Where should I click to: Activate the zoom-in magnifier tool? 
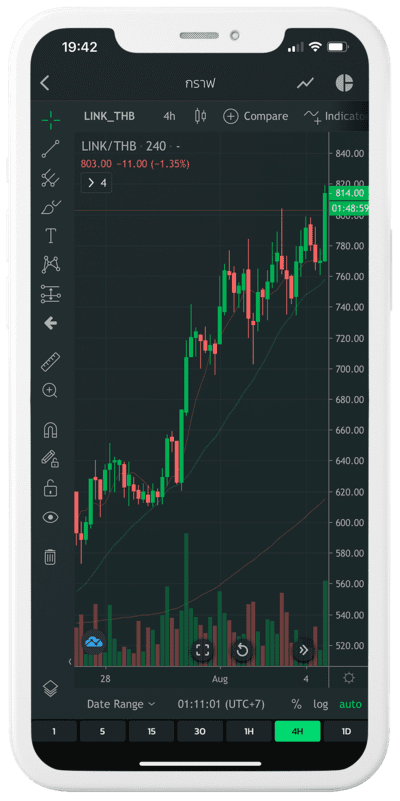click(x=50, y=391)
